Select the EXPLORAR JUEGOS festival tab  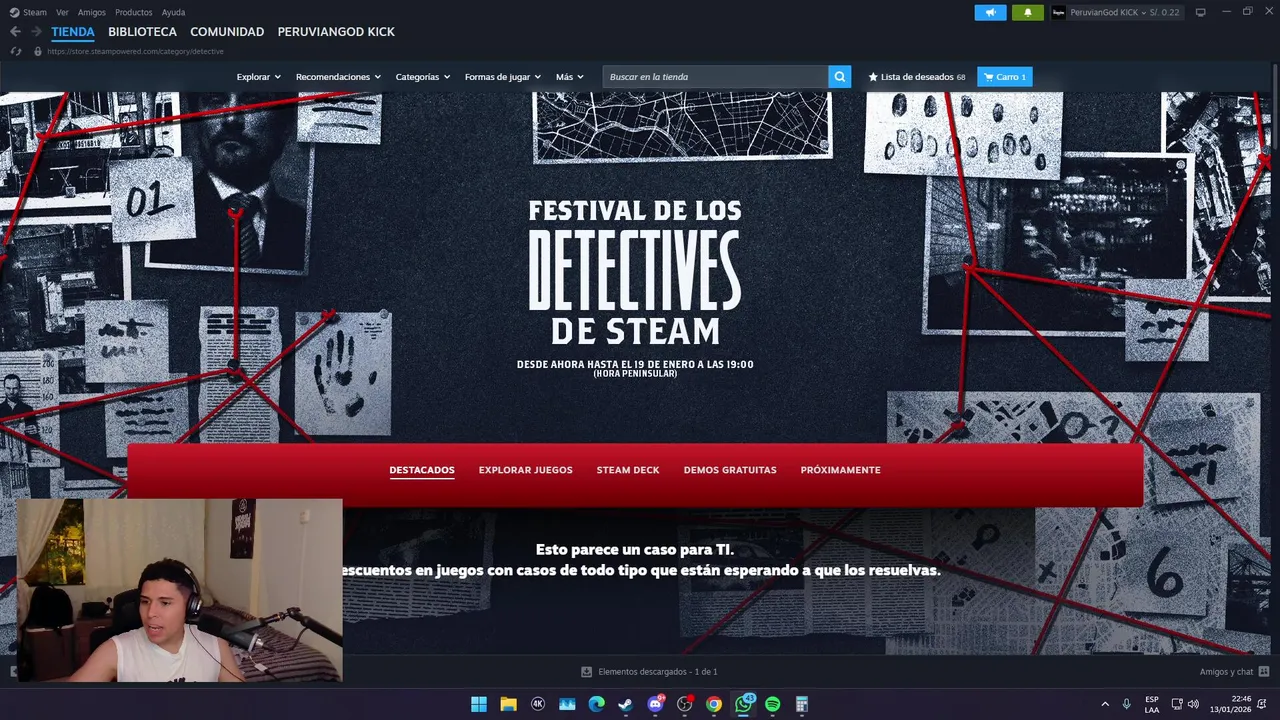click(526, 470)
